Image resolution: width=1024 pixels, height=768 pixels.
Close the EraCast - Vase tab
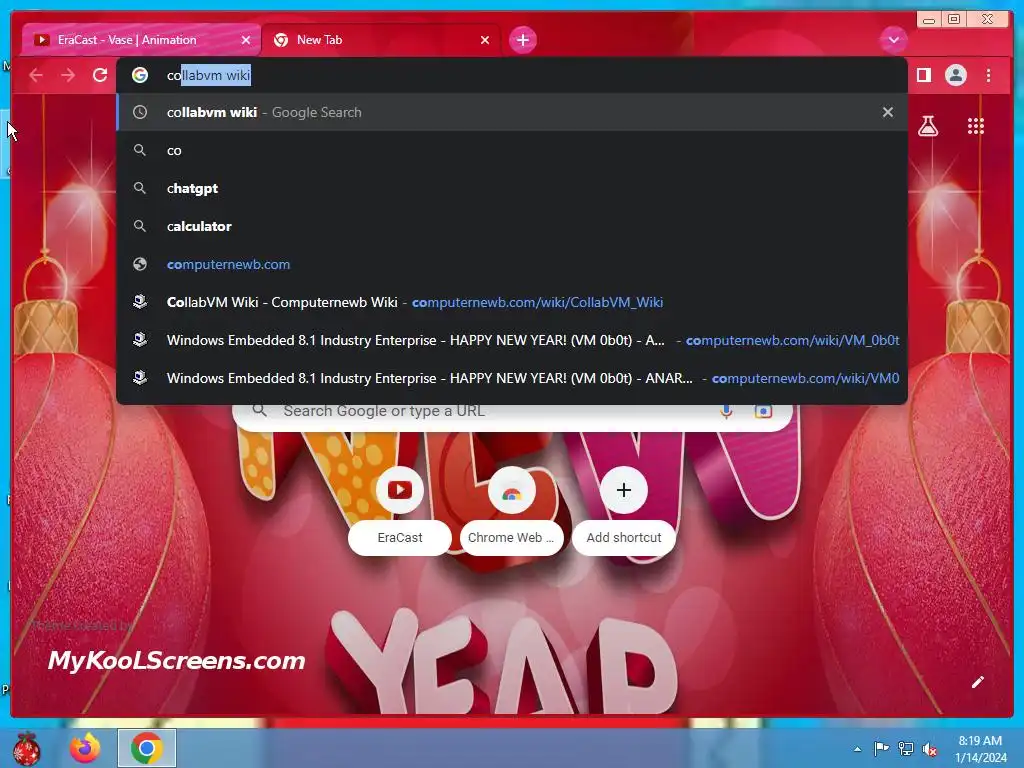coord(246,40)
